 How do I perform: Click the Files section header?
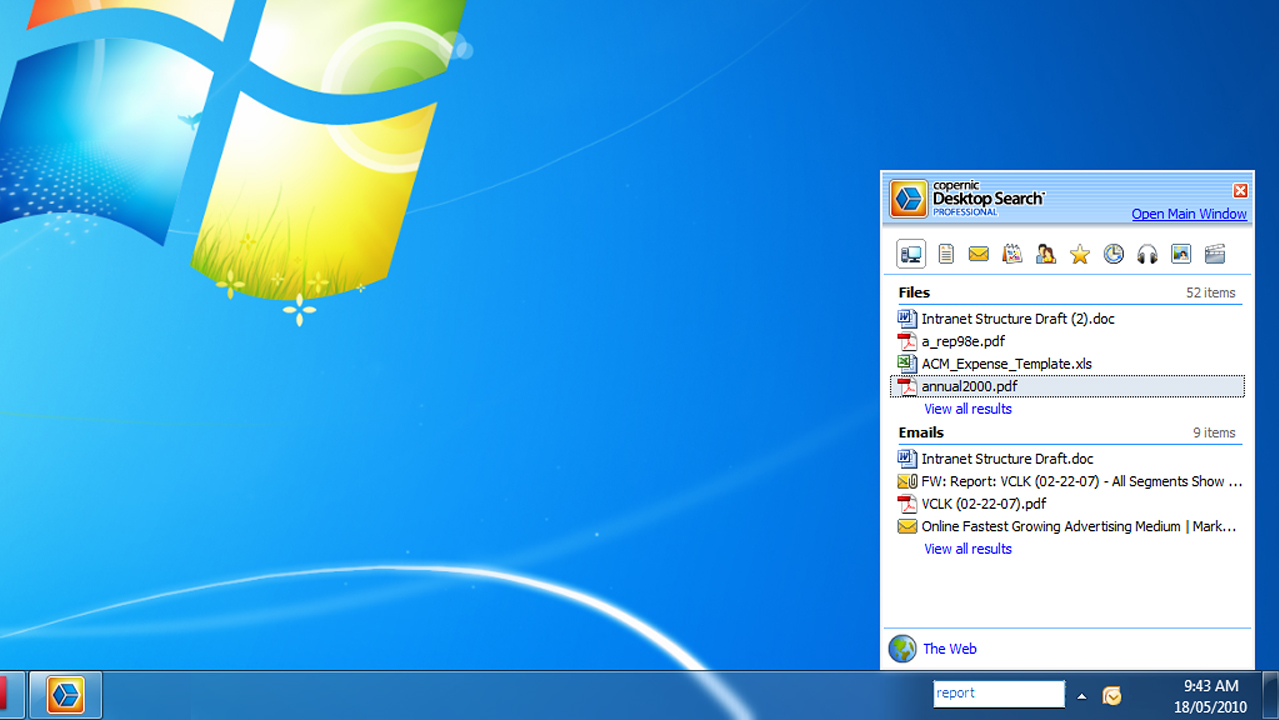coord(914,293)
